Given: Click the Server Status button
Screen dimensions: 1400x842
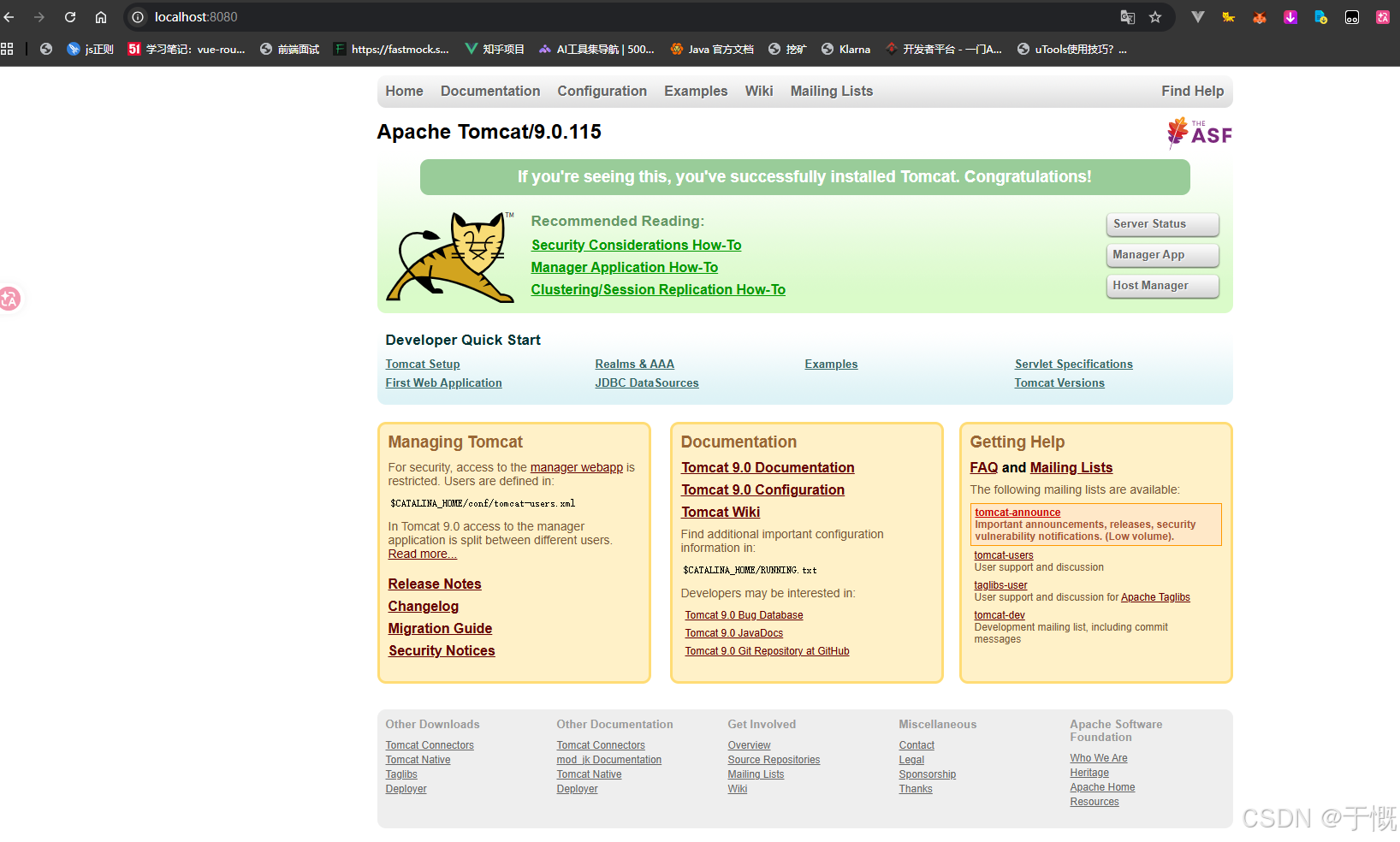Looking at the screenshot, I should [x=1162, y=224].
